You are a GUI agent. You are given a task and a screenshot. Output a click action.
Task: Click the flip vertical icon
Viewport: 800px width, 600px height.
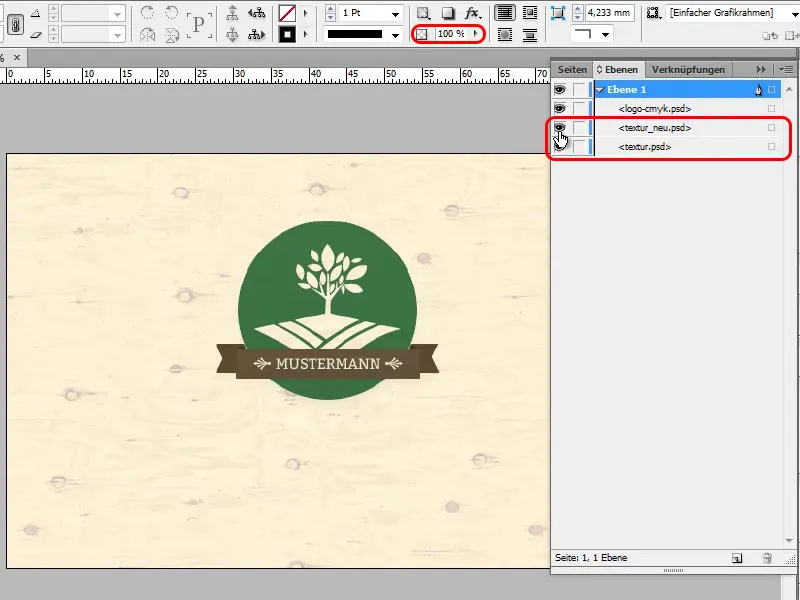(x=172, y=35)
